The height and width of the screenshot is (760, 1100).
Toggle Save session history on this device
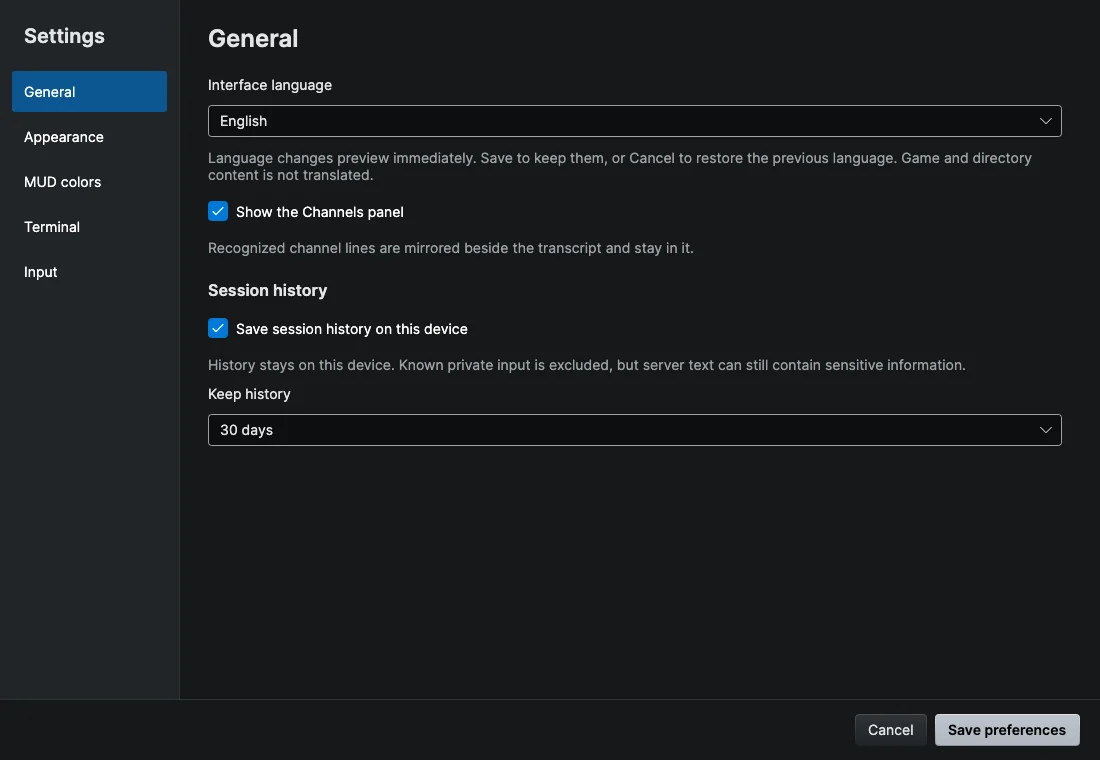point(218,328)
